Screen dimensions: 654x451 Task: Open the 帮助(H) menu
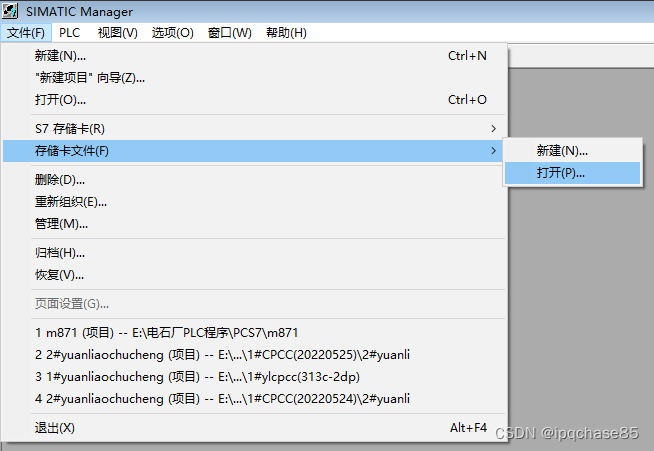pyautogui.click(x=286, y=33)
